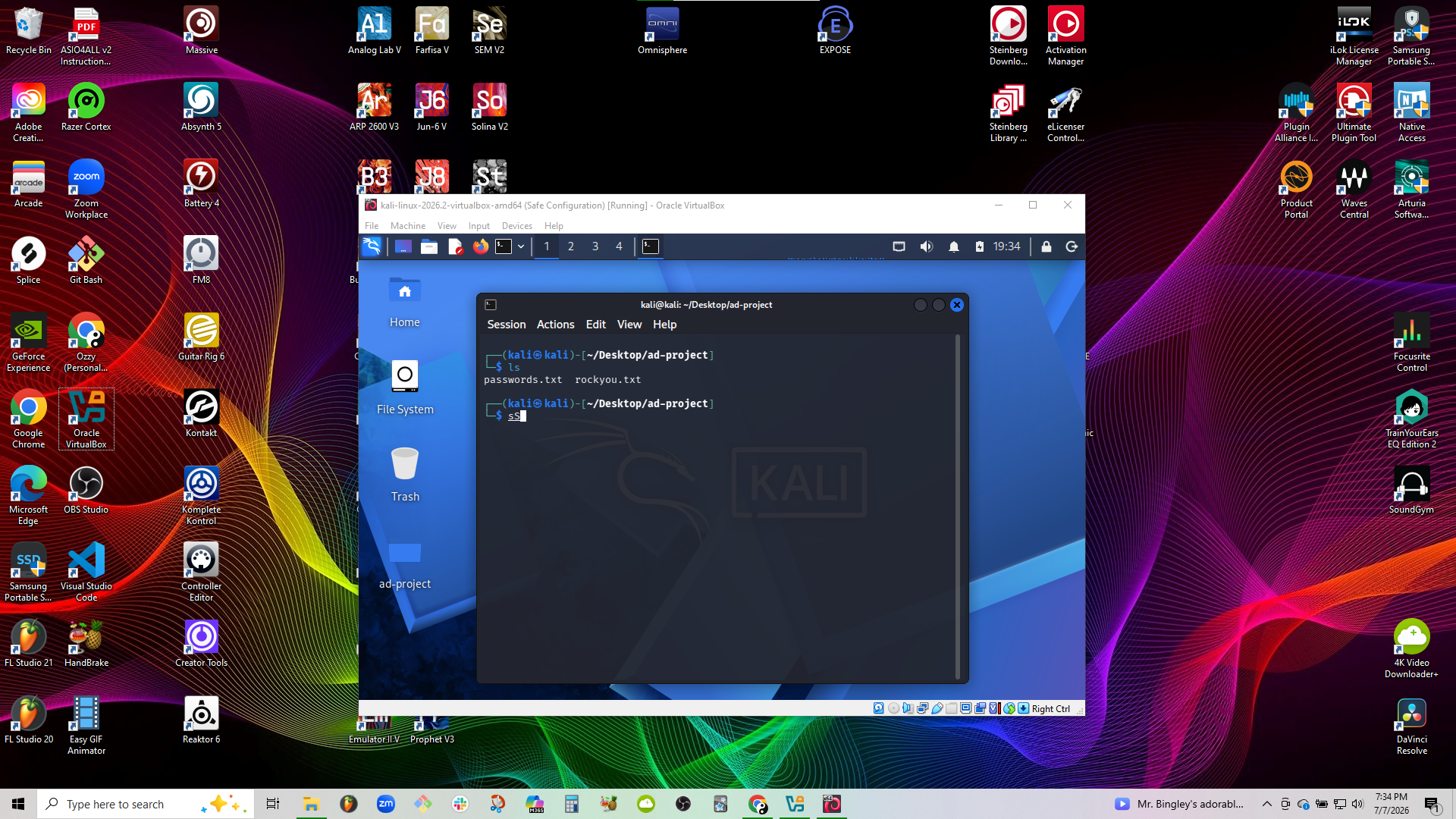
Task: Open the terminal Actions menu
Action: (555, 325)
